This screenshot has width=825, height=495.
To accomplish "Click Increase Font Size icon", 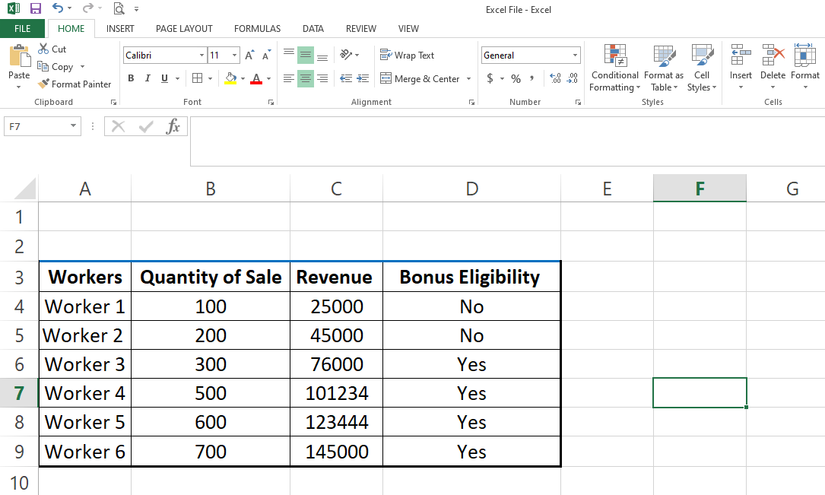I will click(x=250, y=56).
